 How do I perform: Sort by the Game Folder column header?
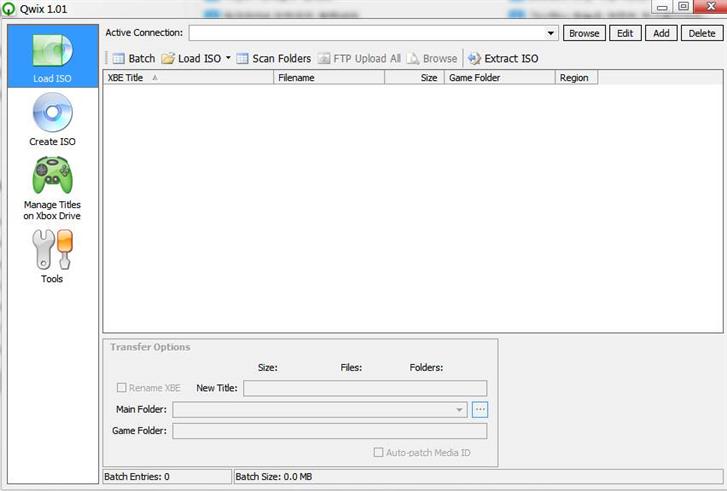tap(500, 77)
